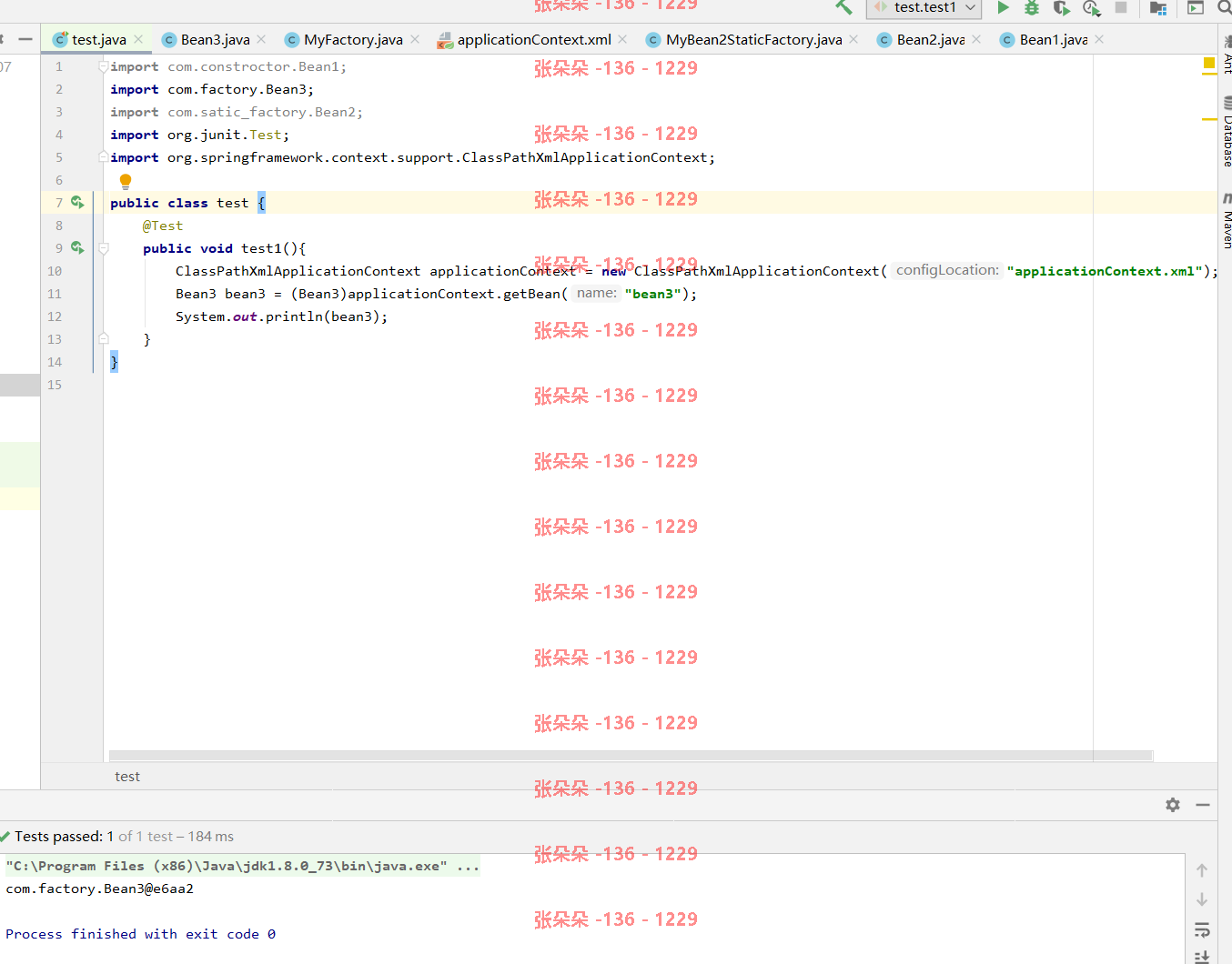Click the fold end marker on line 13
This screenshot has width=1232, height=964.
[104, 339]
